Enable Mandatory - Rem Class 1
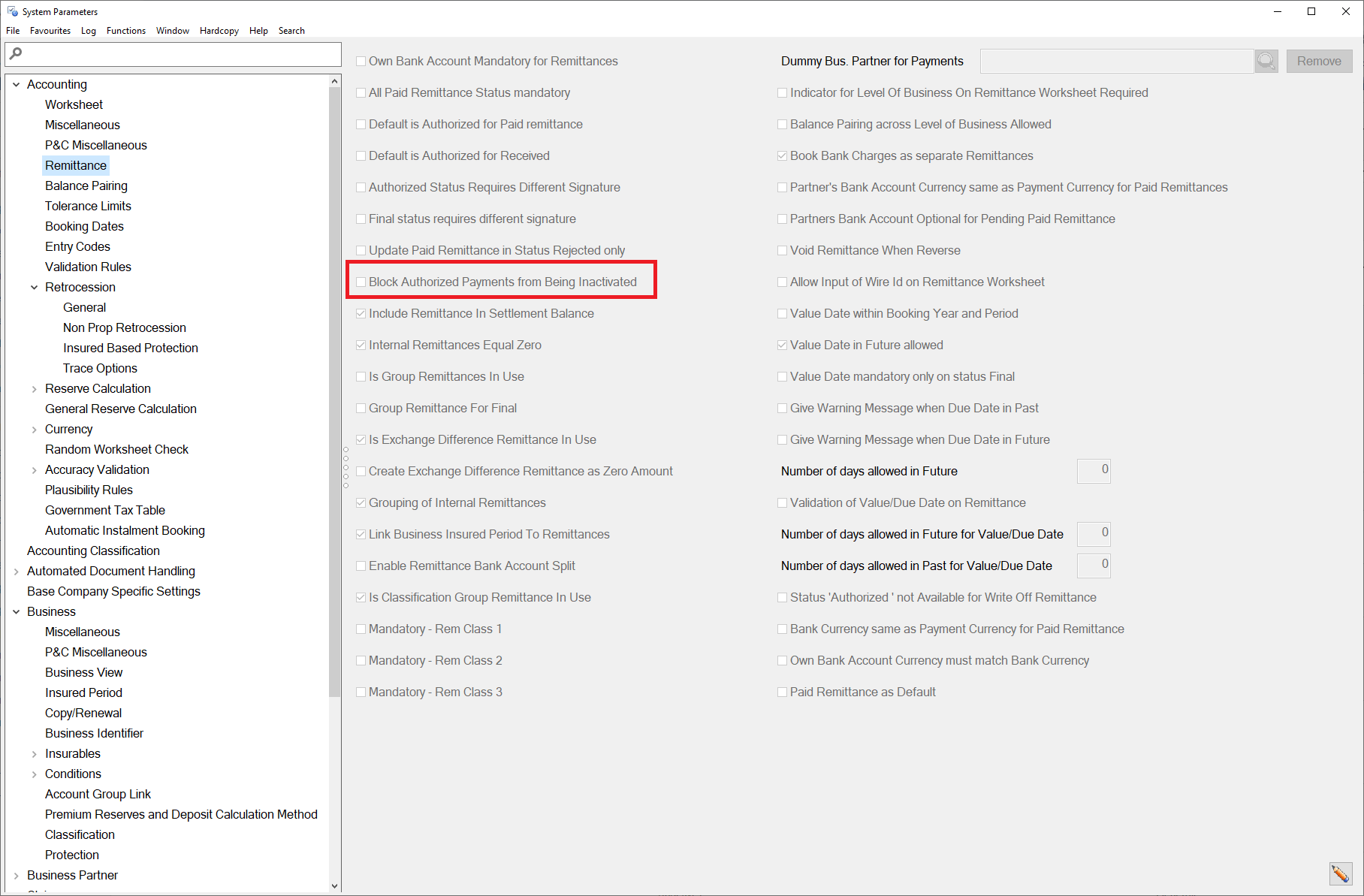Image resolution: width=1364 pixels, height=896 pixels. pyautogui.click(x=361, y=629)
